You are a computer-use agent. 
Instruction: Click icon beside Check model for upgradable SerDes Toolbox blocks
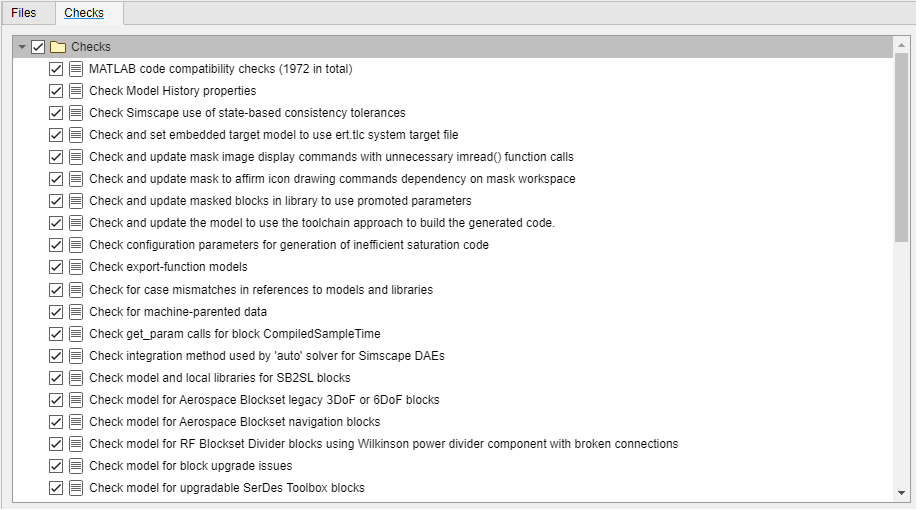tap(76, 487)
